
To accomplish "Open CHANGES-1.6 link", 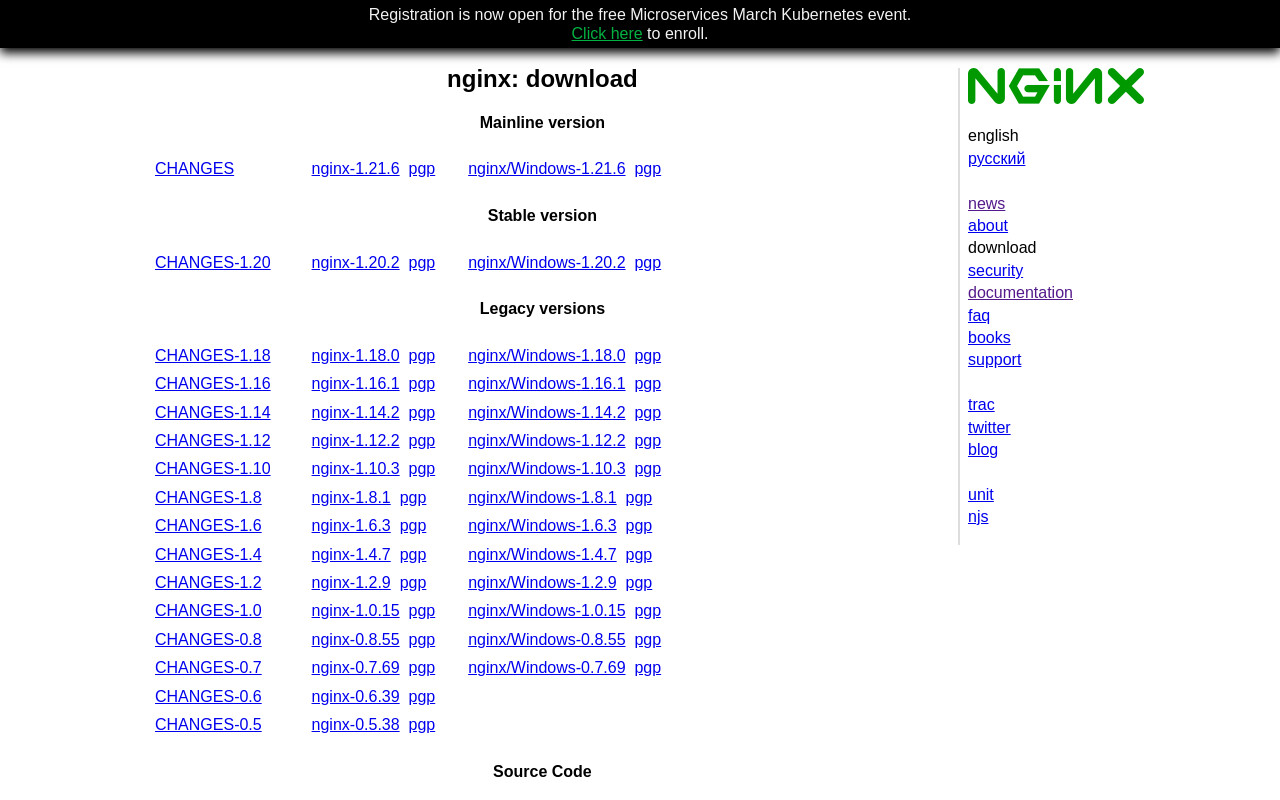I will click(x=208, y=526).
